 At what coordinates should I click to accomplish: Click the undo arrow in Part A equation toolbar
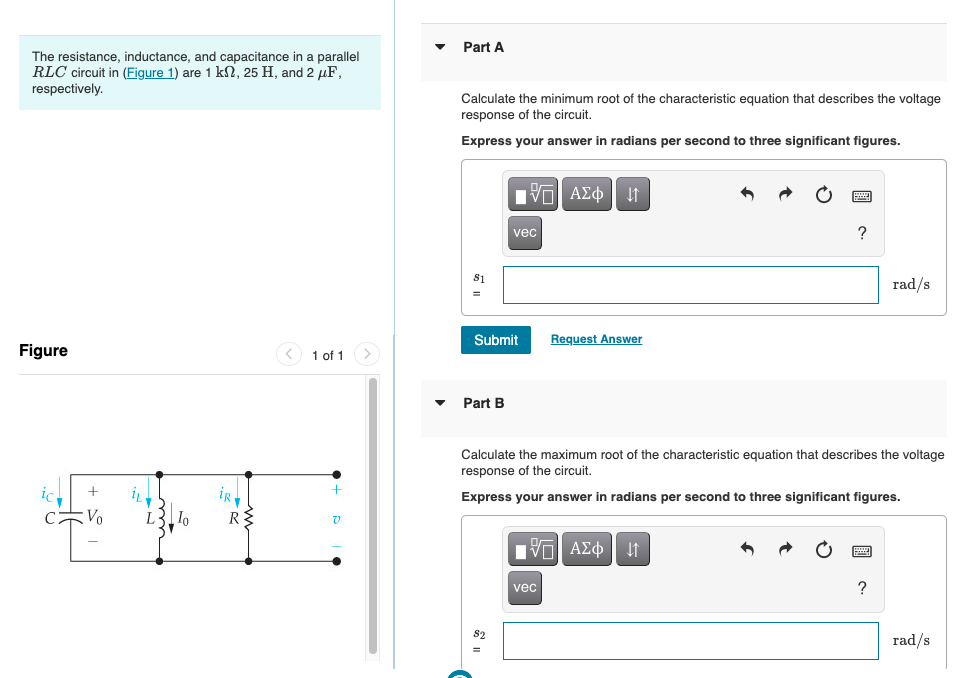746,194
